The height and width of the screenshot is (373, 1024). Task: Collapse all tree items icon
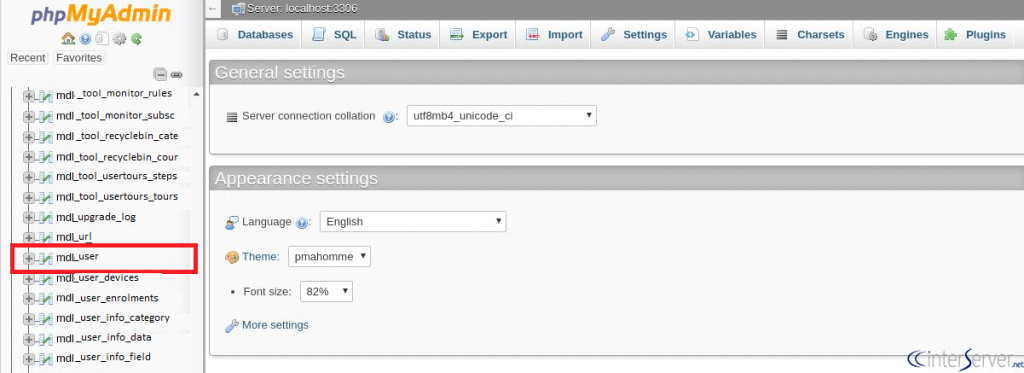coord(160,74)
